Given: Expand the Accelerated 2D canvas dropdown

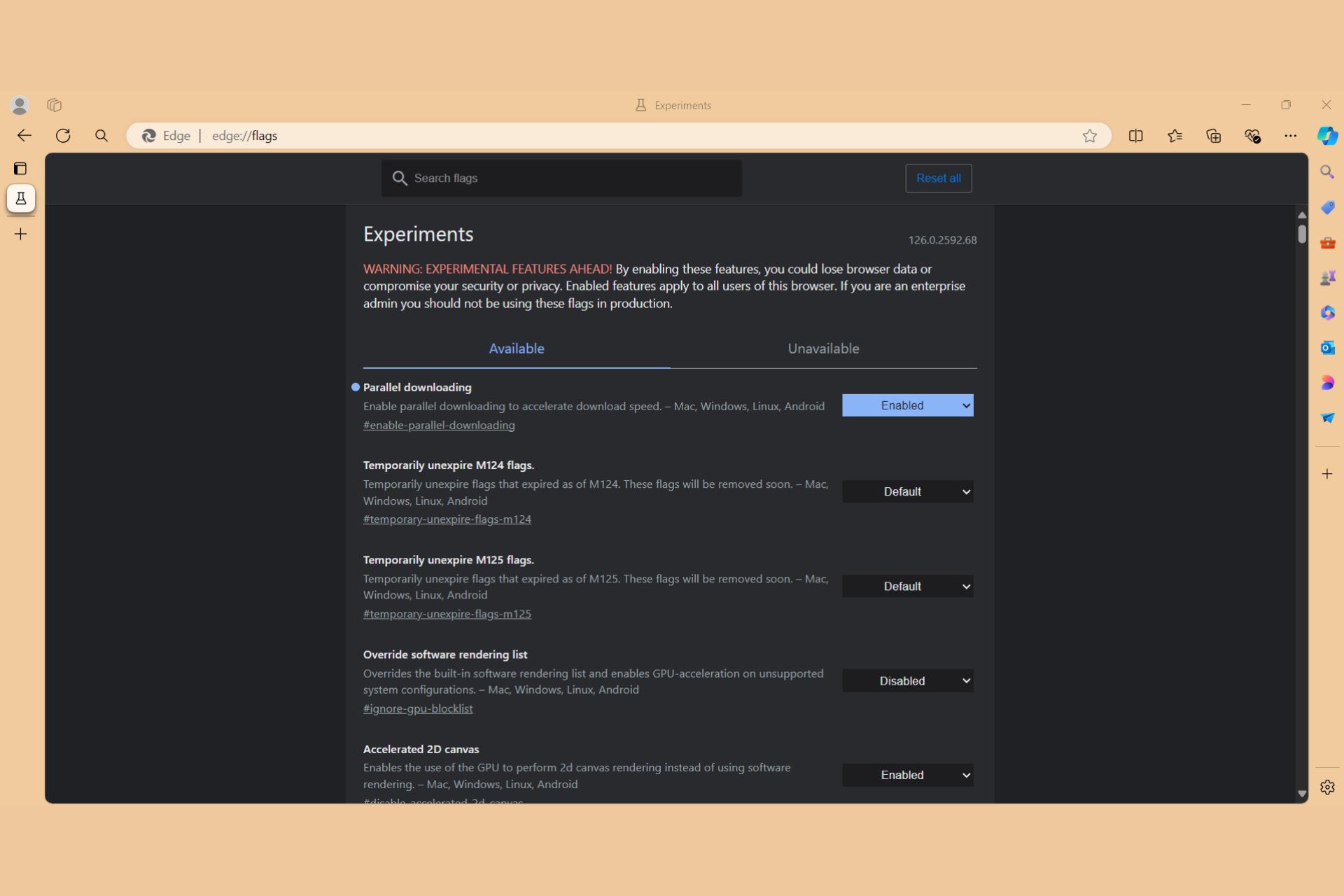Looking at the screenshot, I should click(x=907, y=775).
